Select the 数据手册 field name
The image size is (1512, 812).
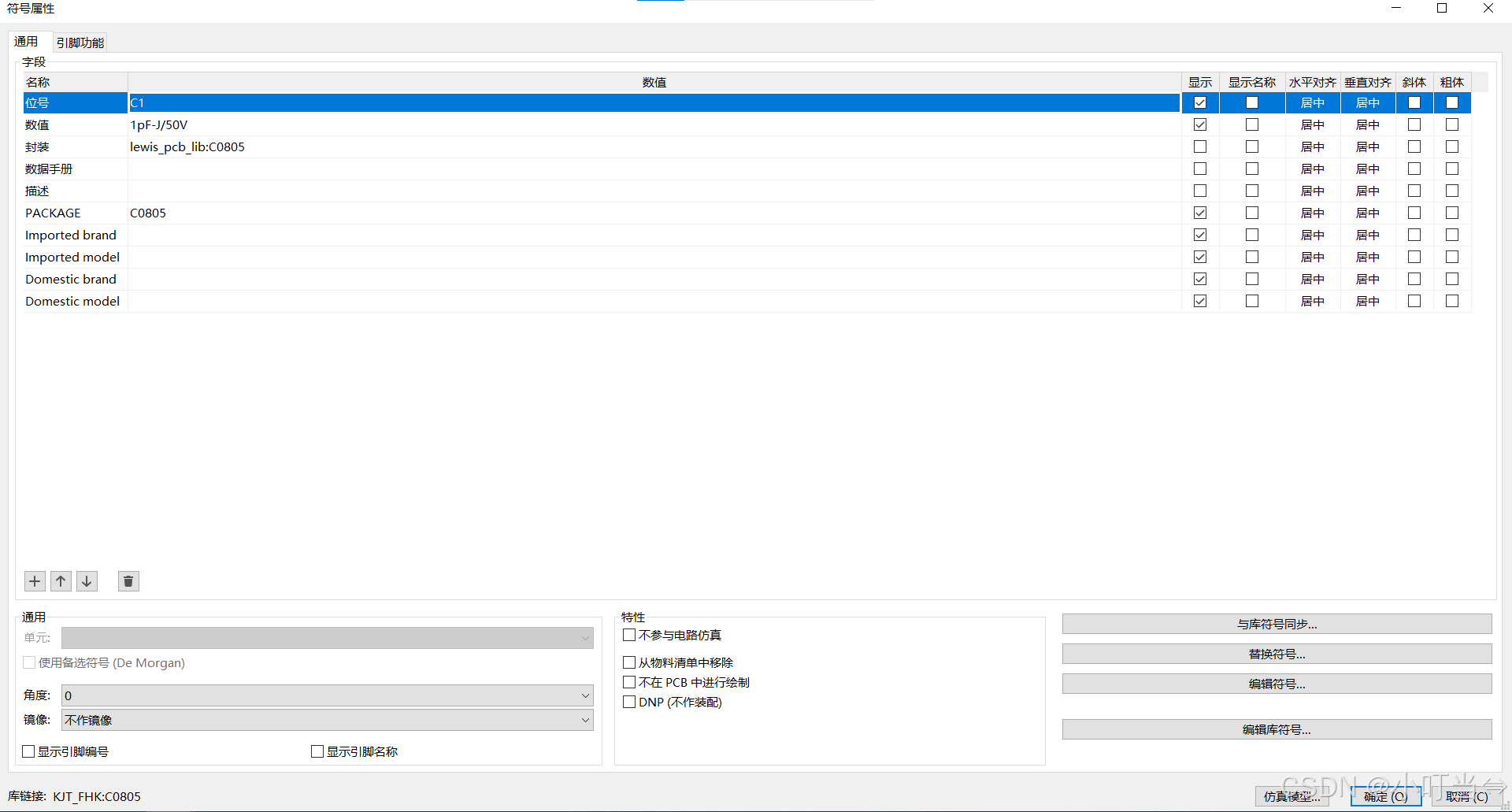point(76,169)
